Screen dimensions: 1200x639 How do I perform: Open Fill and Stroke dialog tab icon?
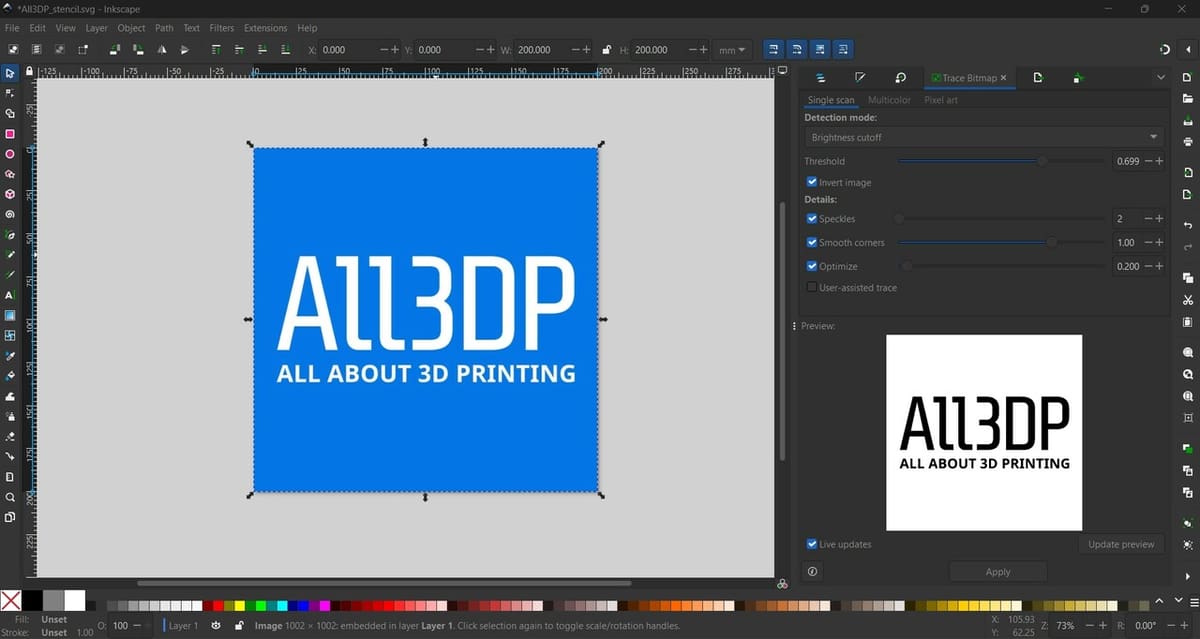[x=860, y=77]
